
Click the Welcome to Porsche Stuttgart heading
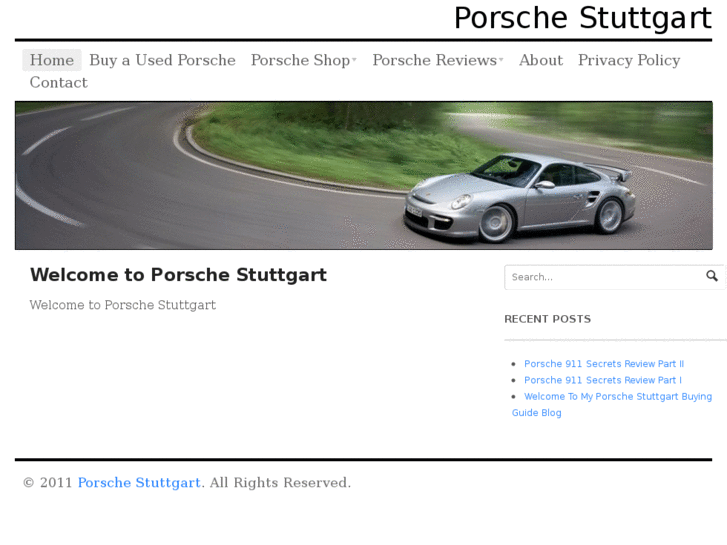coord(179,275)
